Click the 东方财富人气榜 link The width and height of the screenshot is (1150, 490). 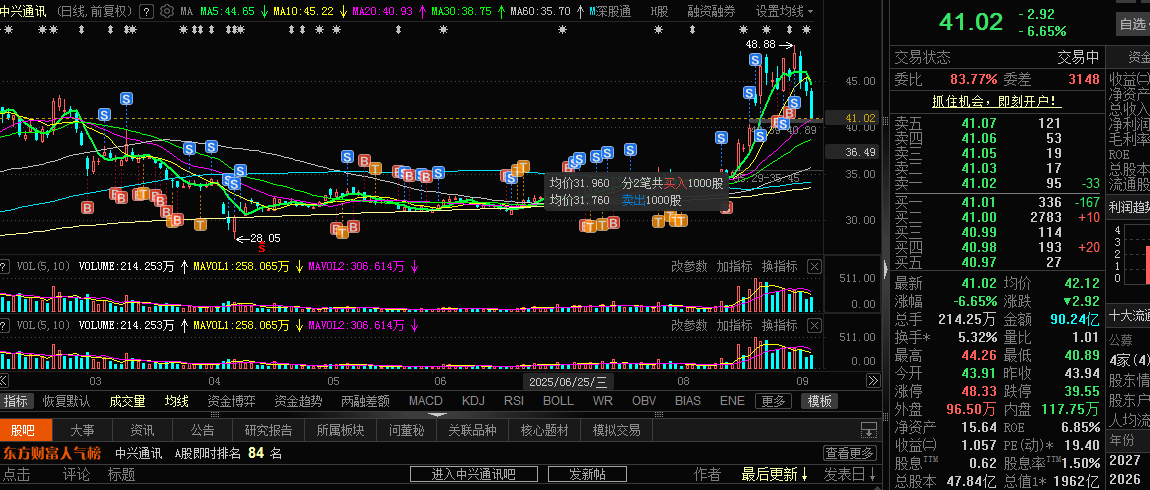(x=52, y=453)
